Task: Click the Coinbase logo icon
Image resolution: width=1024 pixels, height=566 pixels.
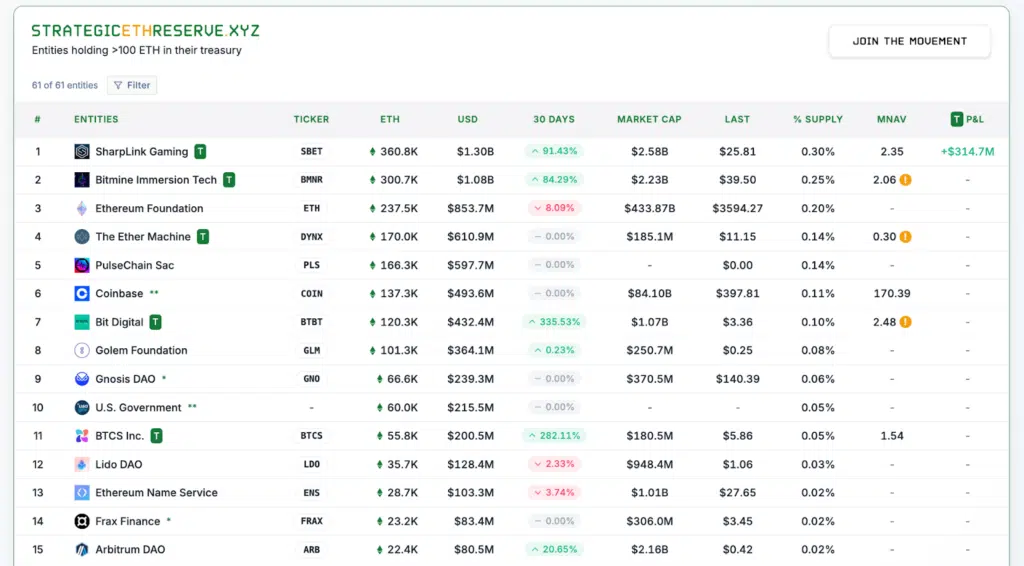Action: [x=82, y=294]
